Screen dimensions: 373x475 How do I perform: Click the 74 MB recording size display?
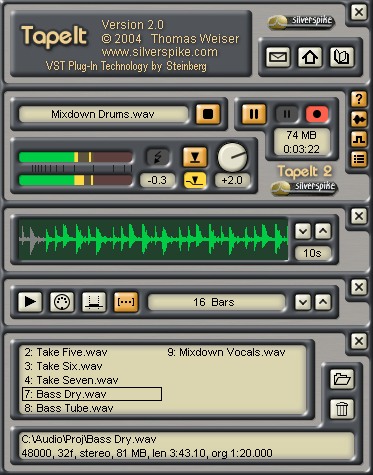[x=301, y=142]
